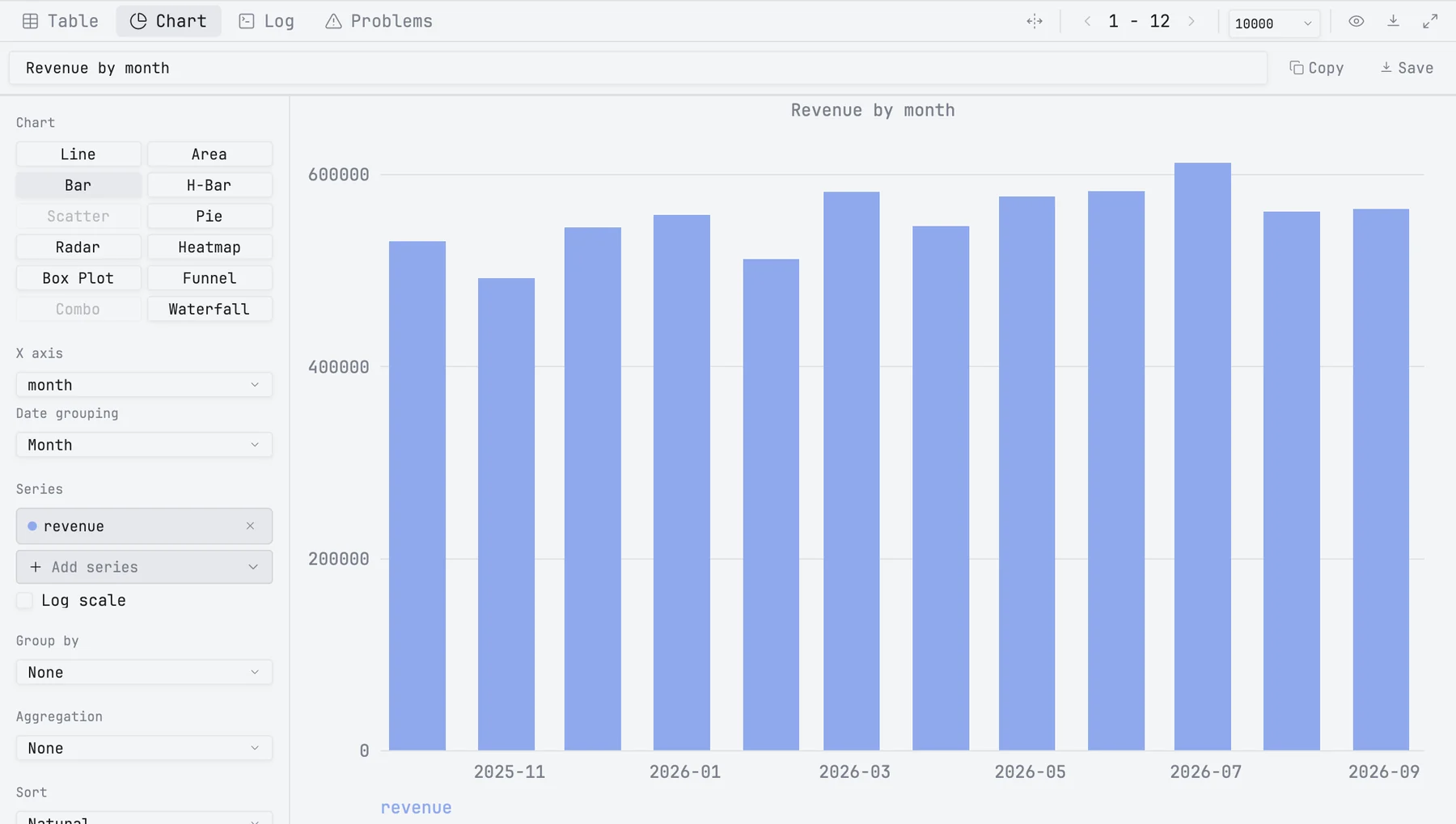Go to previous page of rows

point(1087,21)
